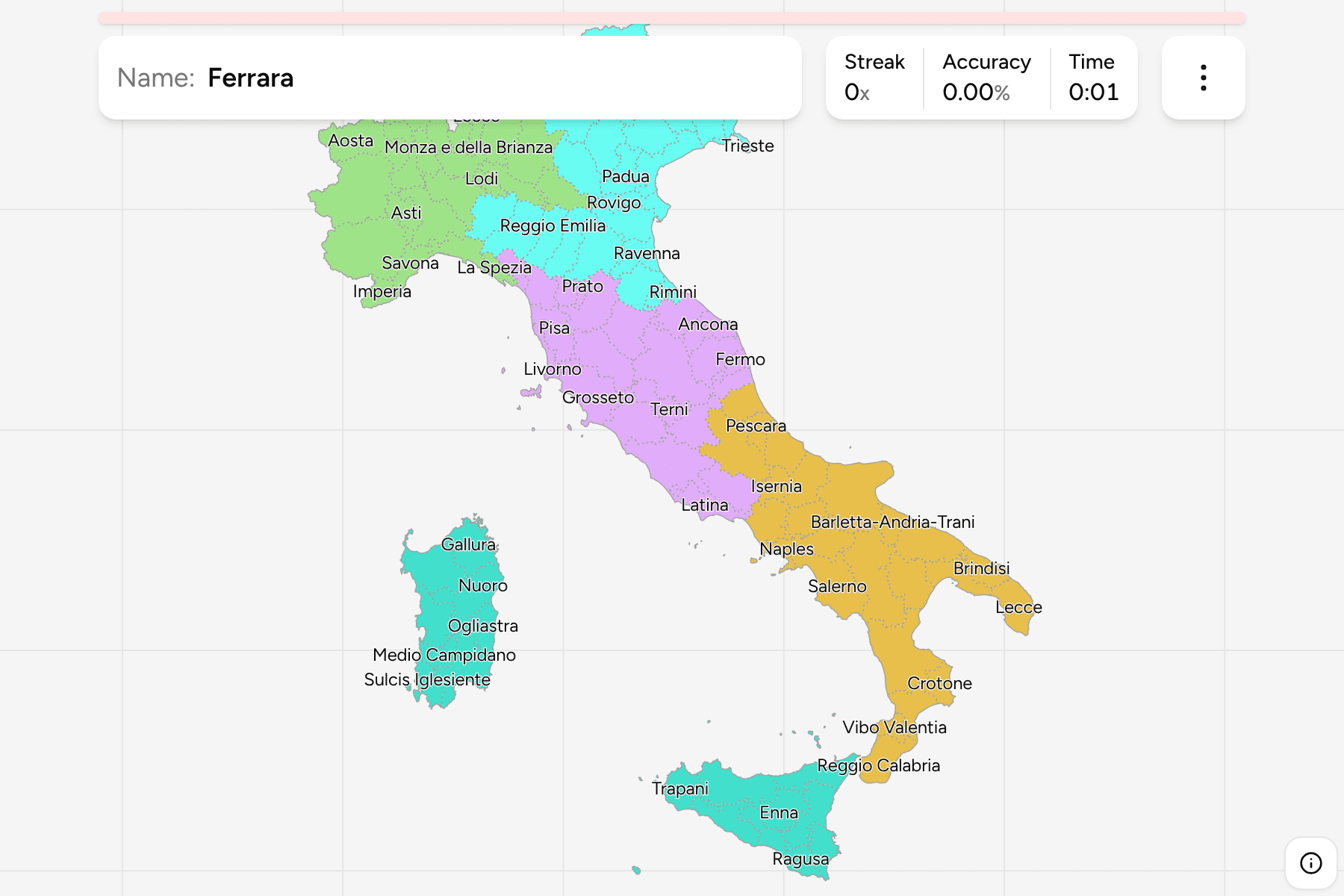Select Pescara on the map
1344x896 pixels.
pos(756,426)
